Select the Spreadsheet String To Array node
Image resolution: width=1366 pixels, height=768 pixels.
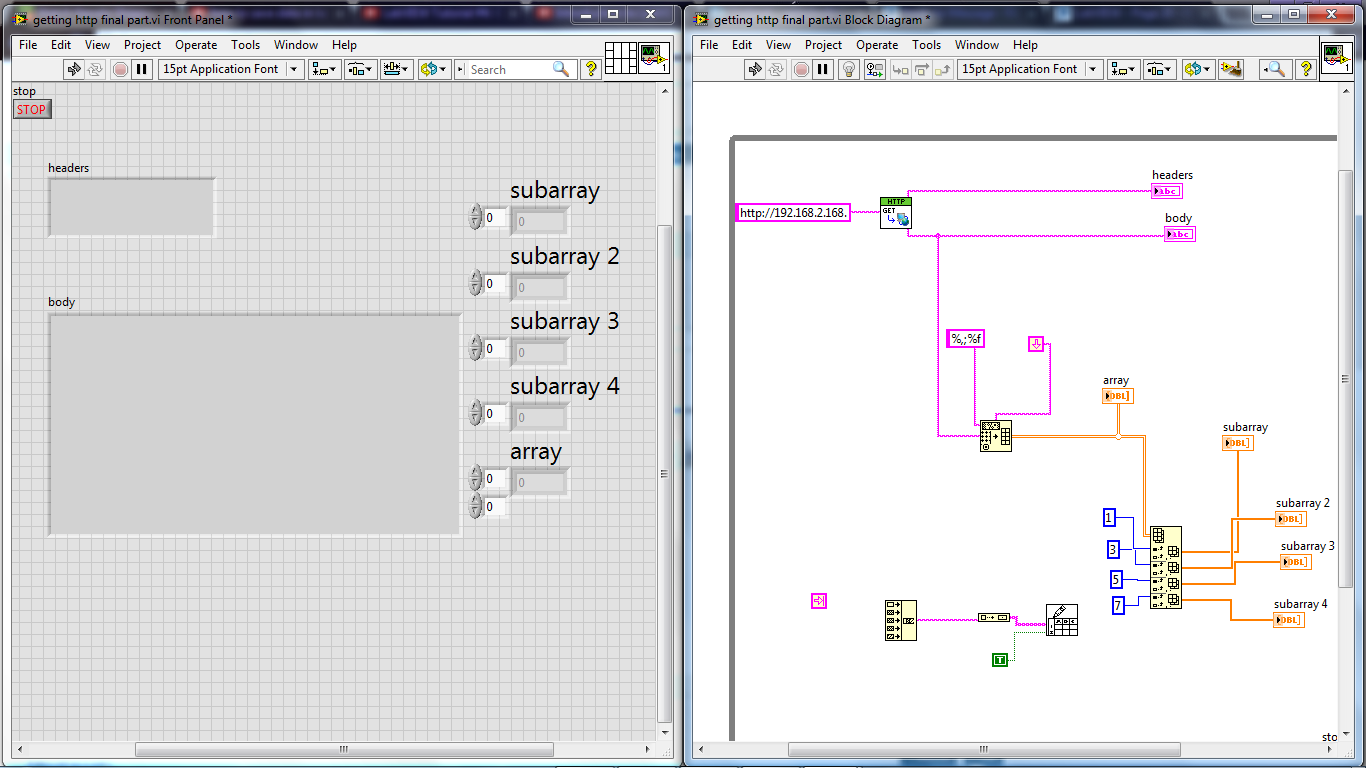coord(996,436)
